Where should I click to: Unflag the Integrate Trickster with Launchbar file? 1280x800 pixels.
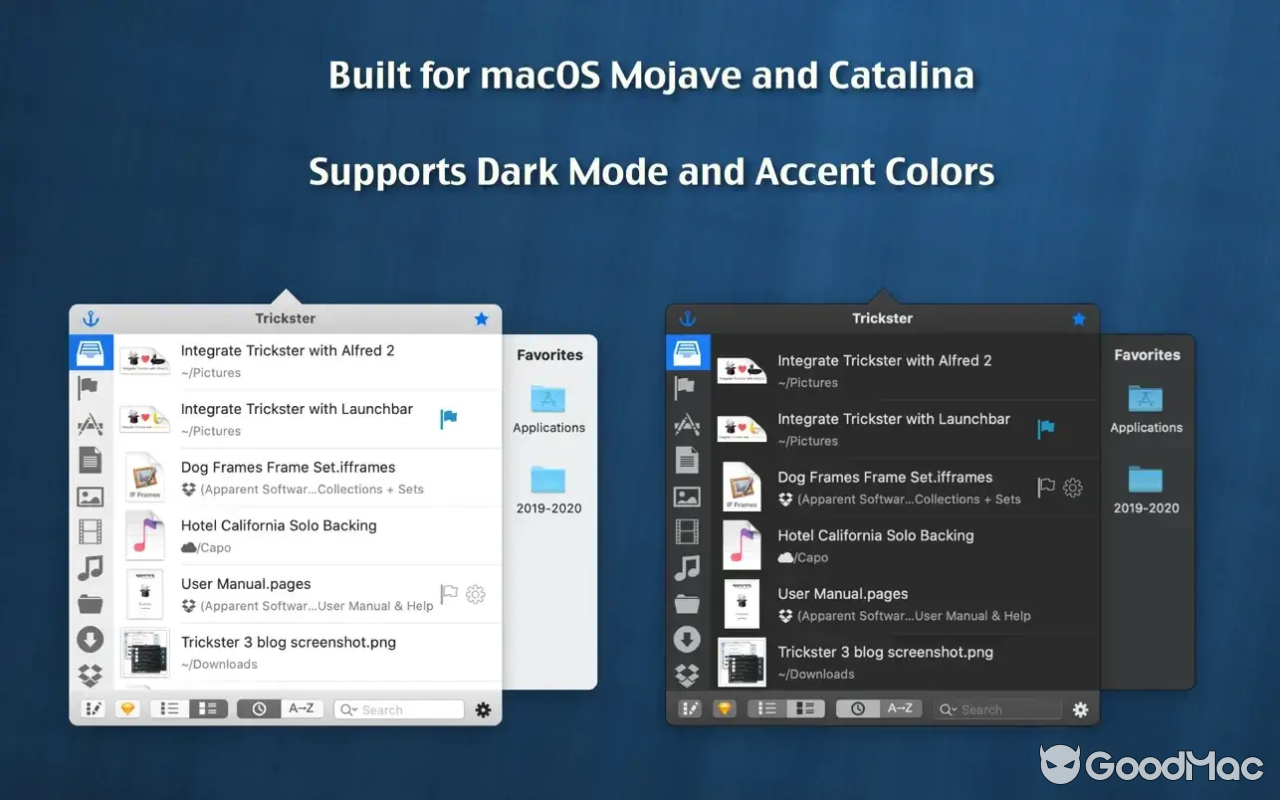(448, 418)
